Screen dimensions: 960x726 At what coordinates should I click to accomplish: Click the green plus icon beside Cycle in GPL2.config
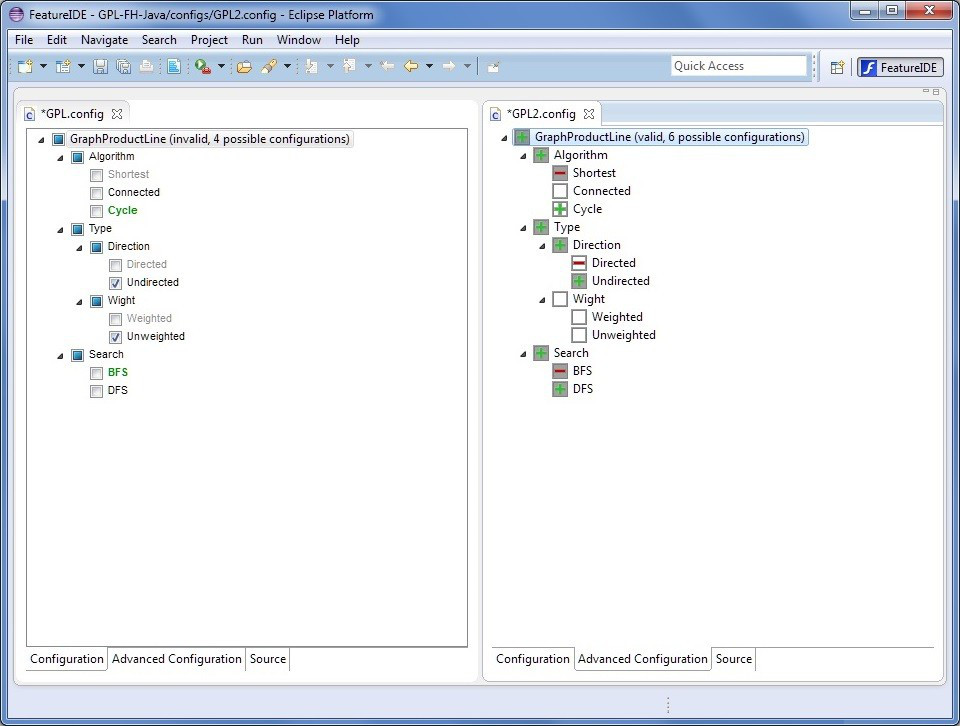[560, 209]
